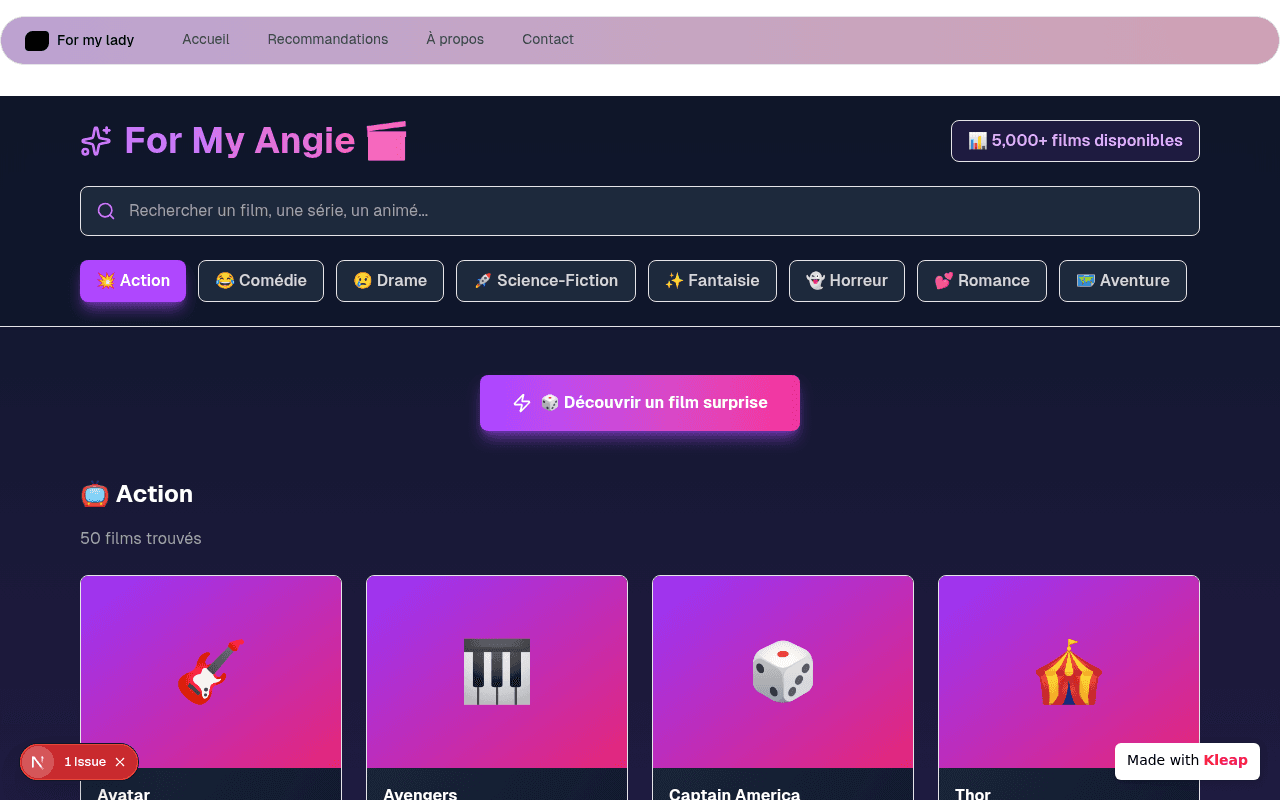
Task: Open the Thor movie card with circus tent
Action: 1069,688
